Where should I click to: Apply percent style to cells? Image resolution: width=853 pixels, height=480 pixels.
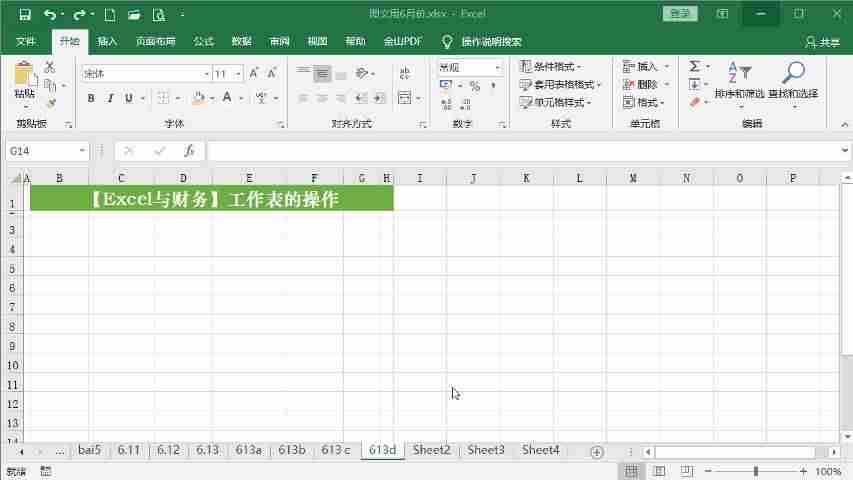click(x=475, y=86)
